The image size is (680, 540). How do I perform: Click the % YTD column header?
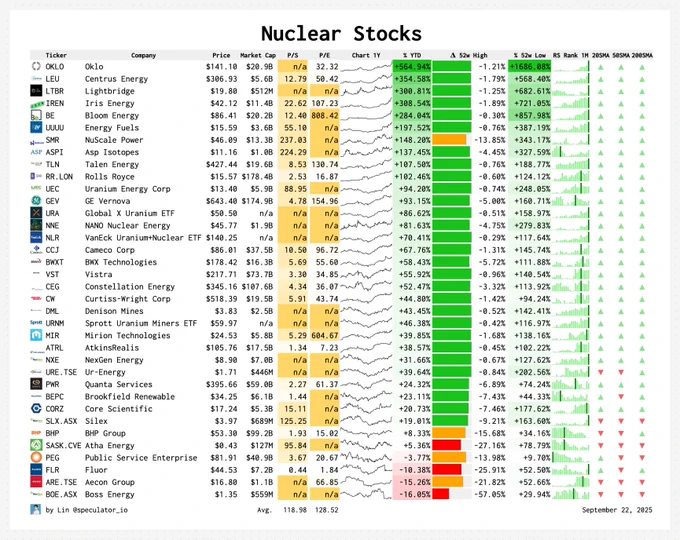(x=412, y=55)
